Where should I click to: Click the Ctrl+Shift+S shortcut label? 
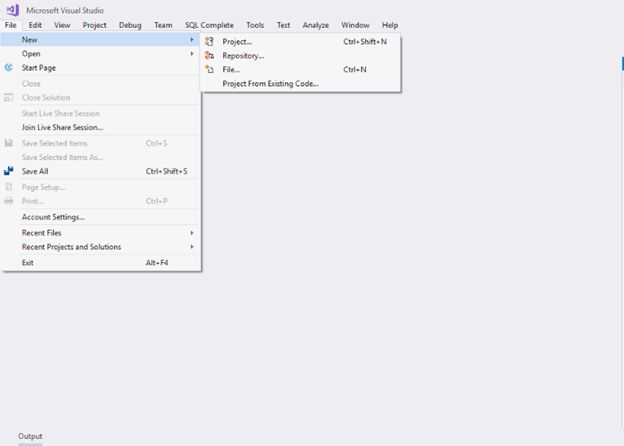(166, 171)
